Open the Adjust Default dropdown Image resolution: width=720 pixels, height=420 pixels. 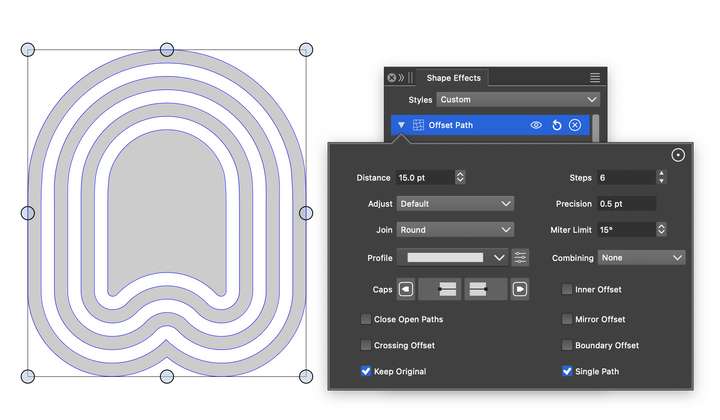point(455,204)
